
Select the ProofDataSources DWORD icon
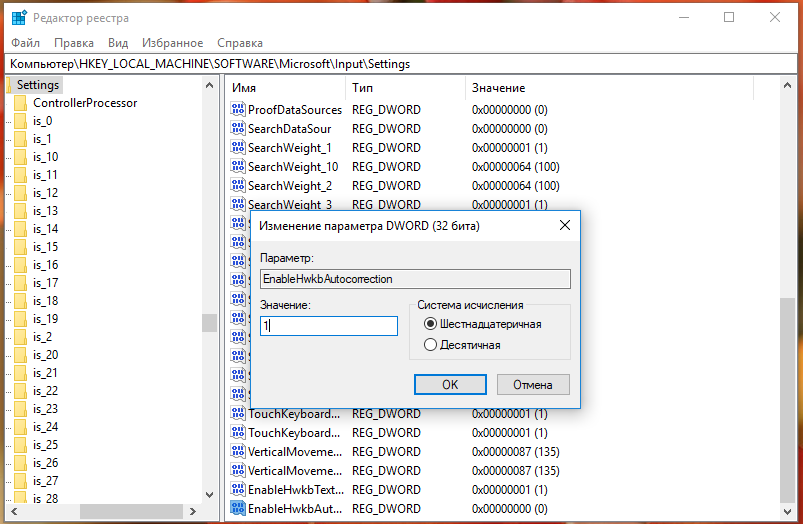238,109
